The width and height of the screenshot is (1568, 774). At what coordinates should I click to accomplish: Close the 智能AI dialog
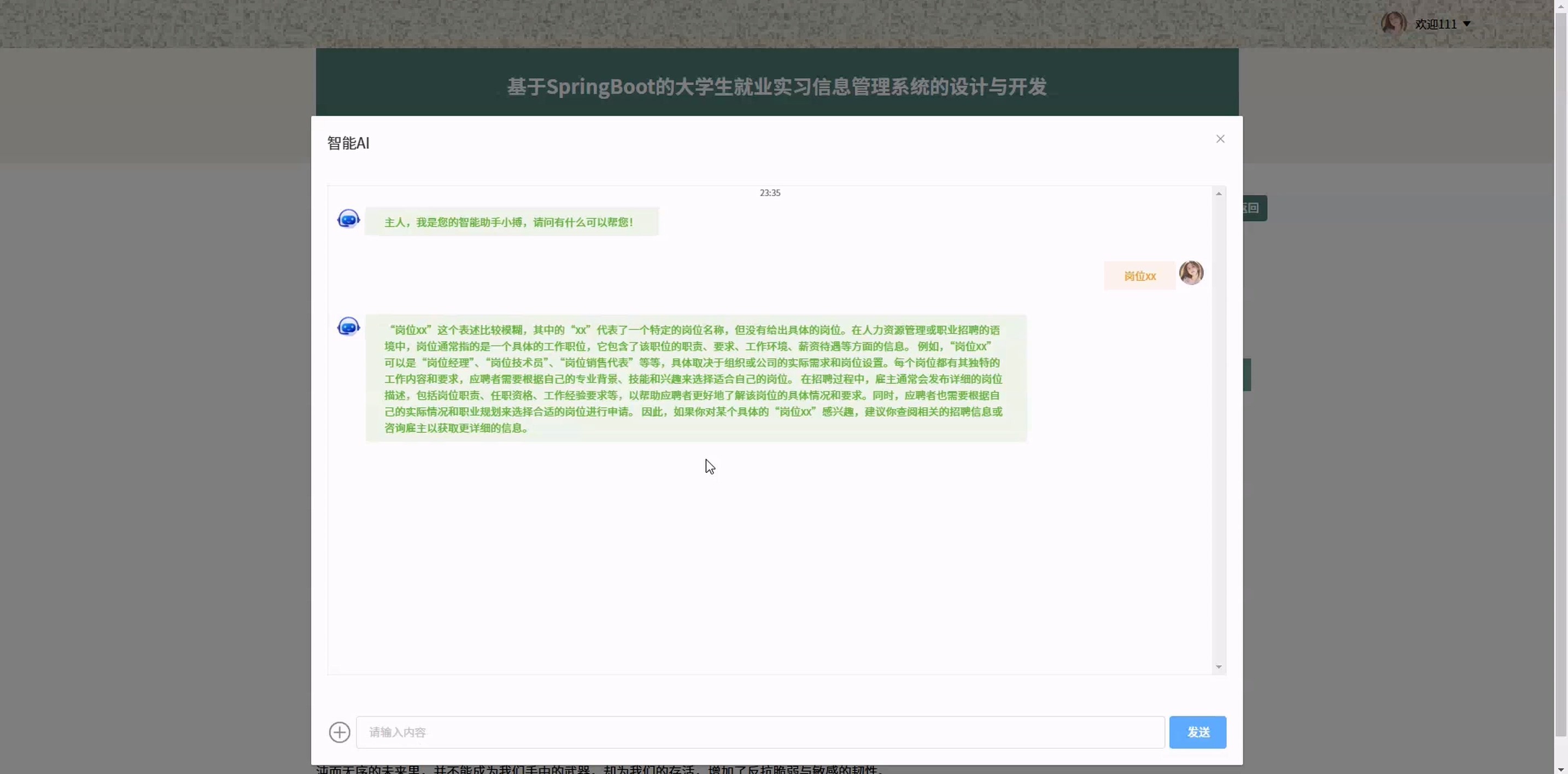[1220, 139]
